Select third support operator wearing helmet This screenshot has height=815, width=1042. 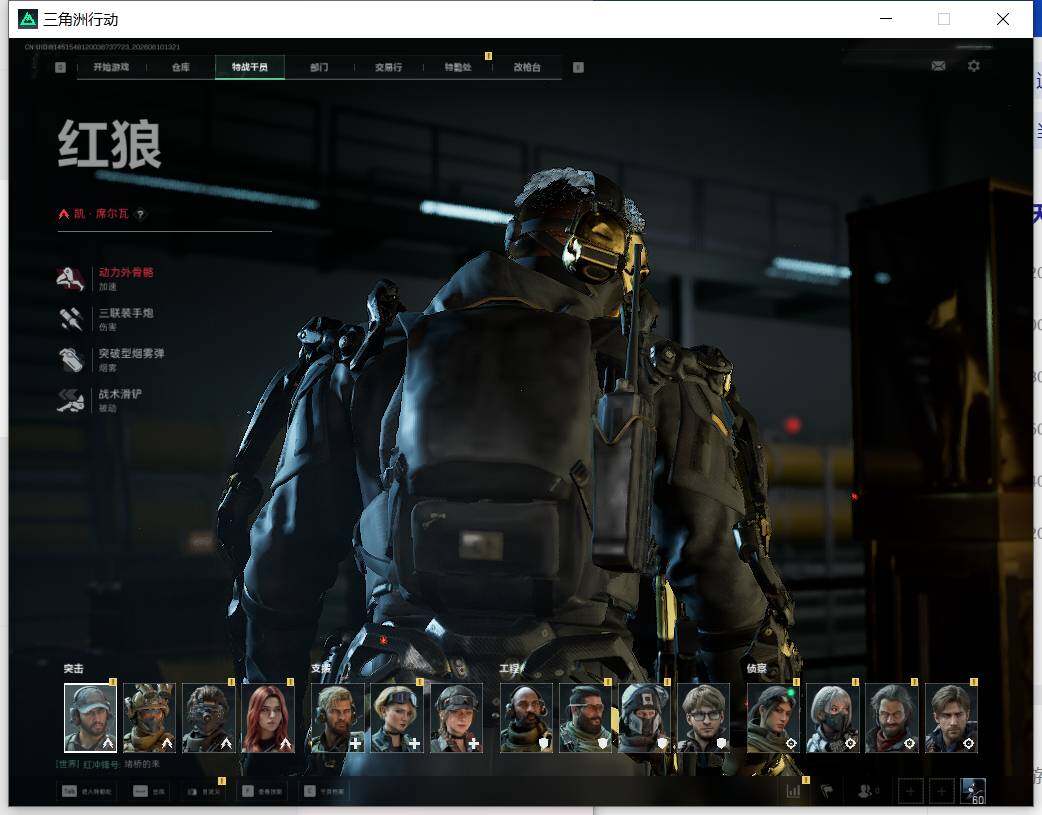click(x=456, y=718)
